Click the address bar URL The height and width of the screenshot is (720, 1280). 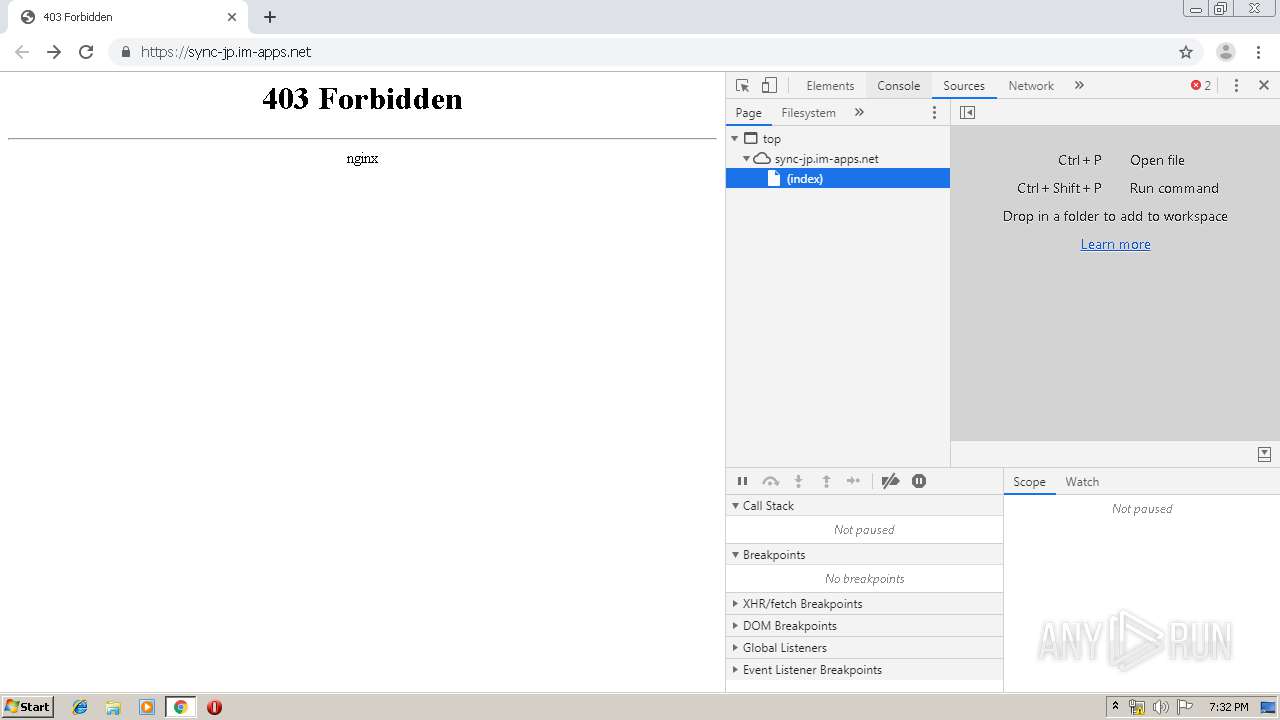point(226,52)
